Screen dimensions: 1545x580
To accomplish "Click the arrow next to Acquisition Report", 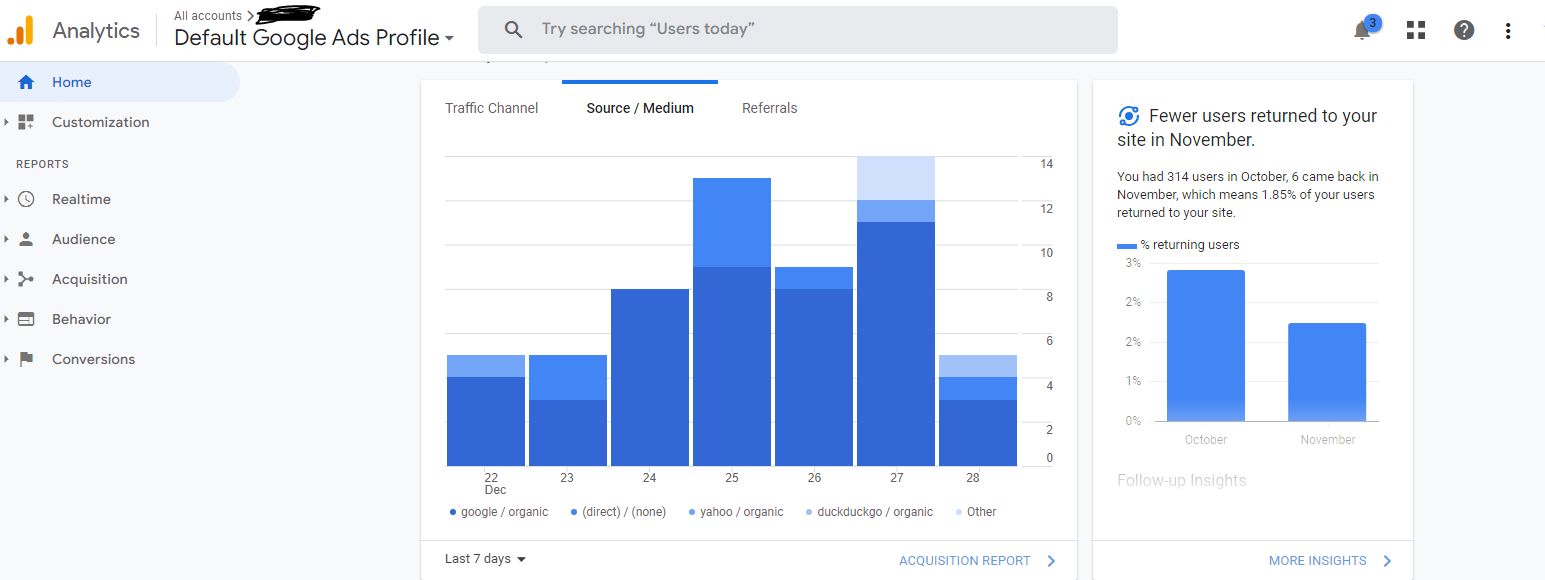I will 1051,561.
